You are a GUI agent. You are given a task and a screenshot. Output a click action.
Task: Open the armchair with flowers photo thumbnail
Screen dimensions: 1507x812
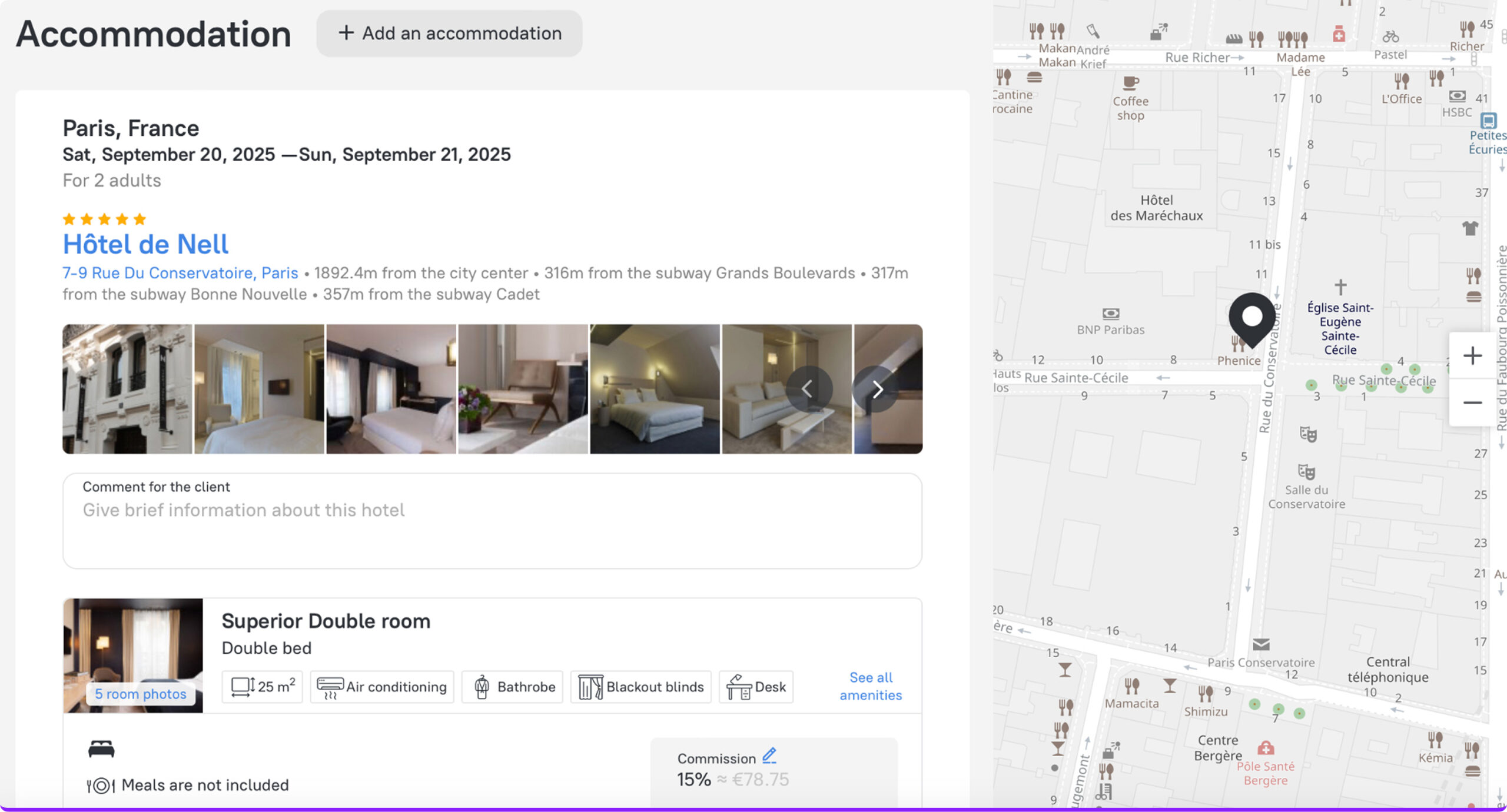coord(523,389)
